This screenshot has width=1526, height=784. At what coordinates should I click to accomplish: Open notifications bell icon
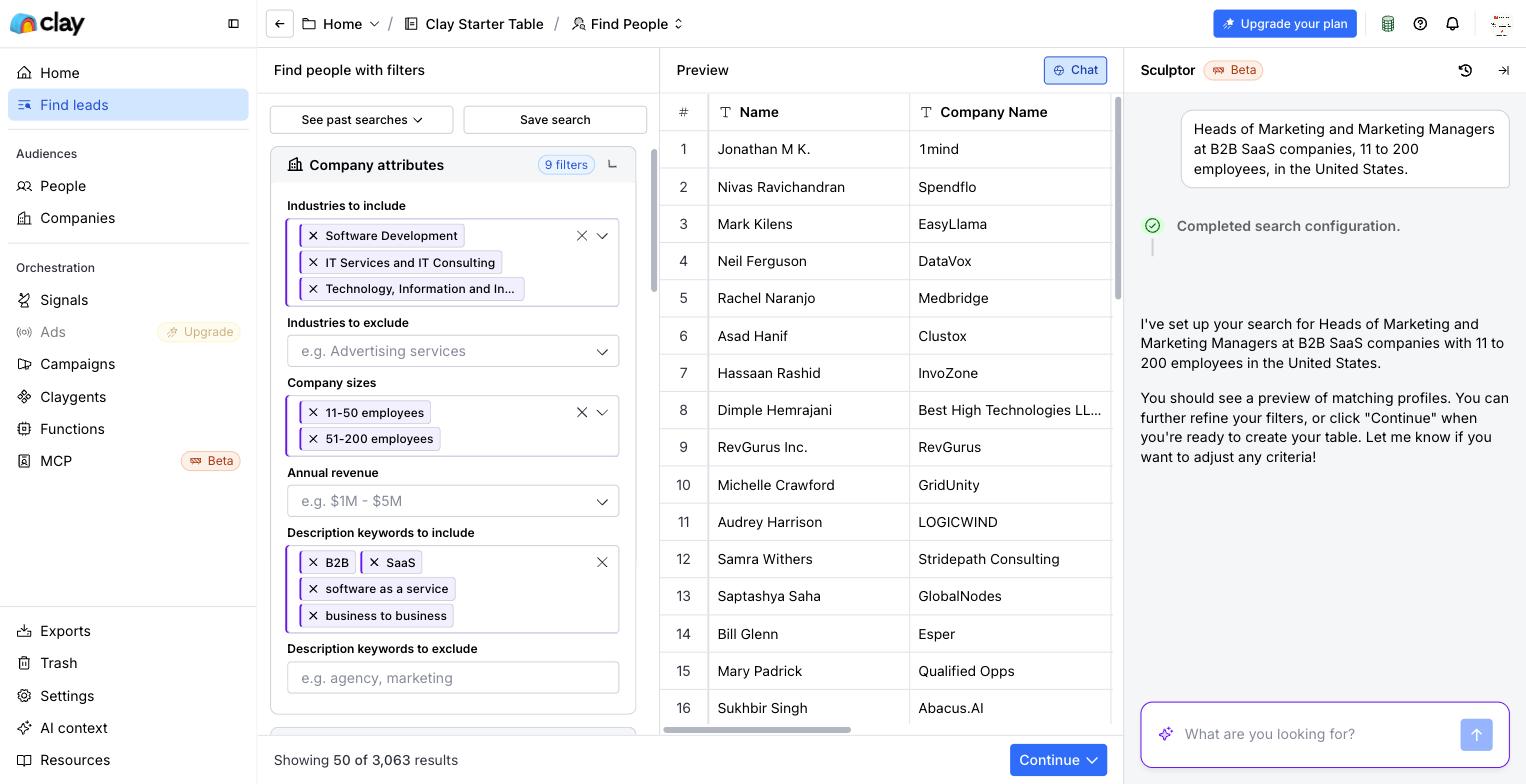(1452, 24)
